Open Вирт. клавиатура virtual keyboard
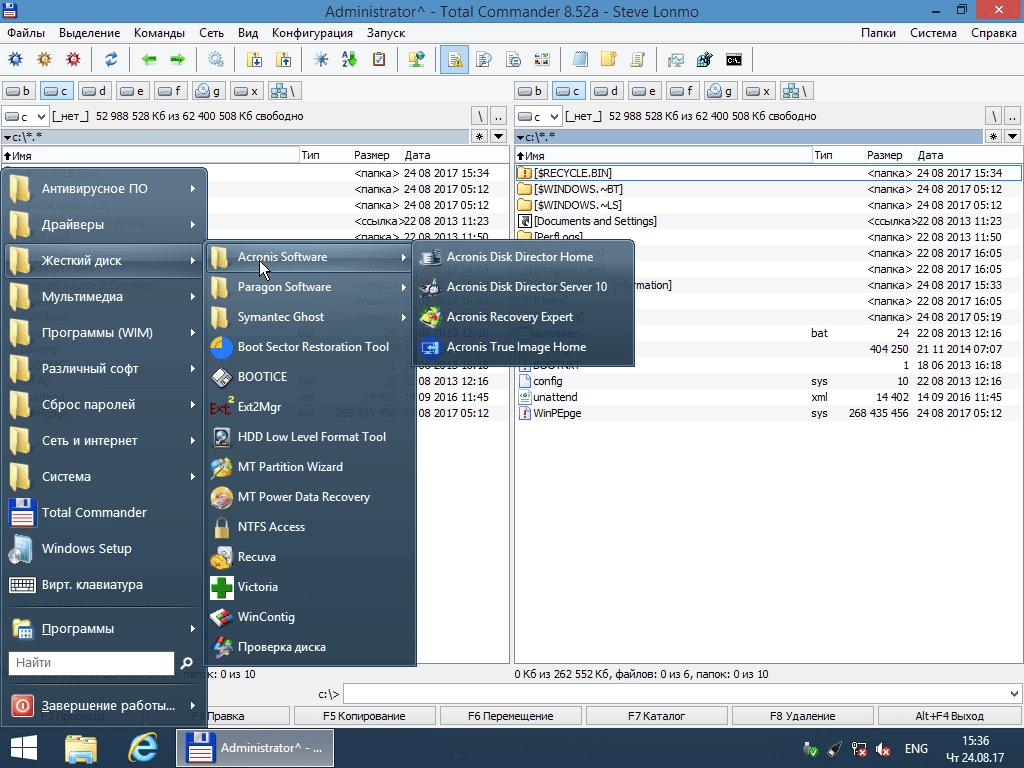Image resolution: width=1024 pixels, height=768 pixels. click(104, 584)
